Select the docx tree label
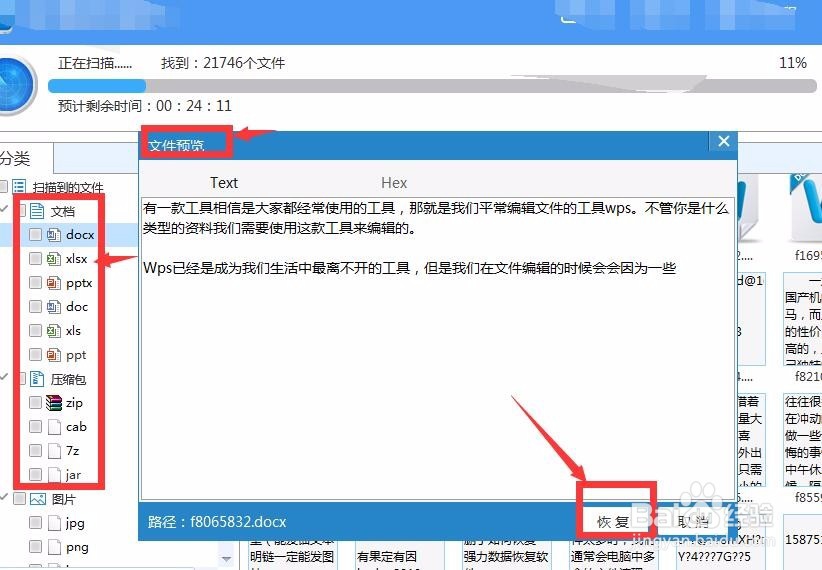The width and height of the screenshot is (822, 570). 80,234
